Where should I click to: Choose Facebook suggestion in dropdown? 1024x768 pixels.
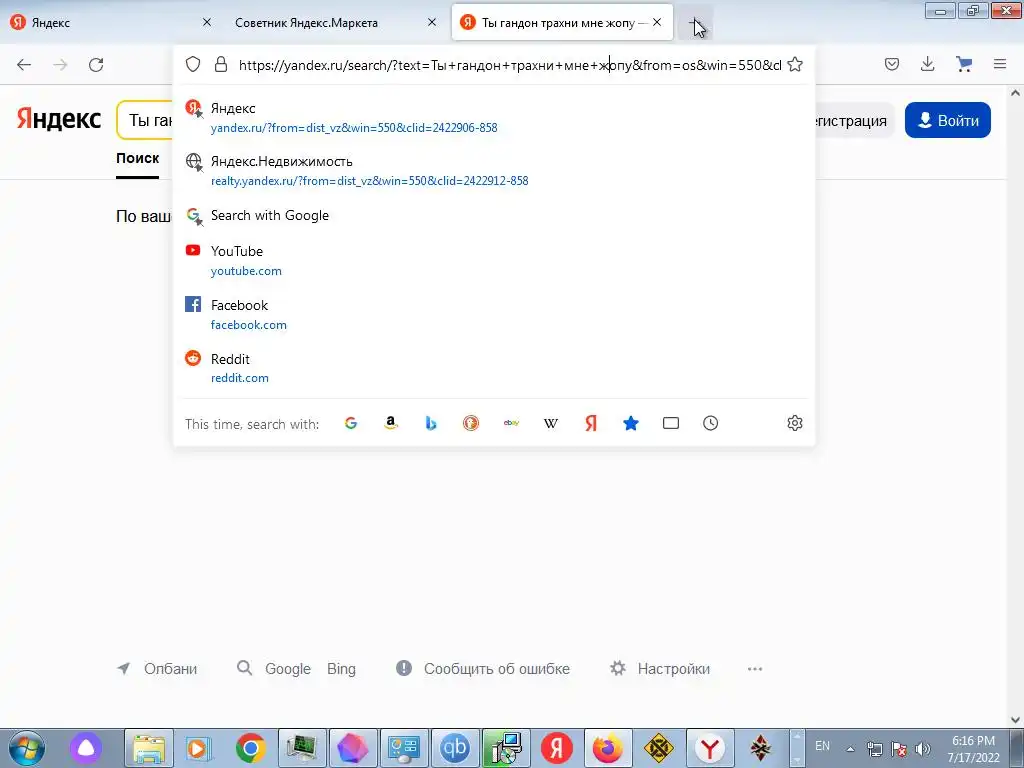(x=494, y=314)
